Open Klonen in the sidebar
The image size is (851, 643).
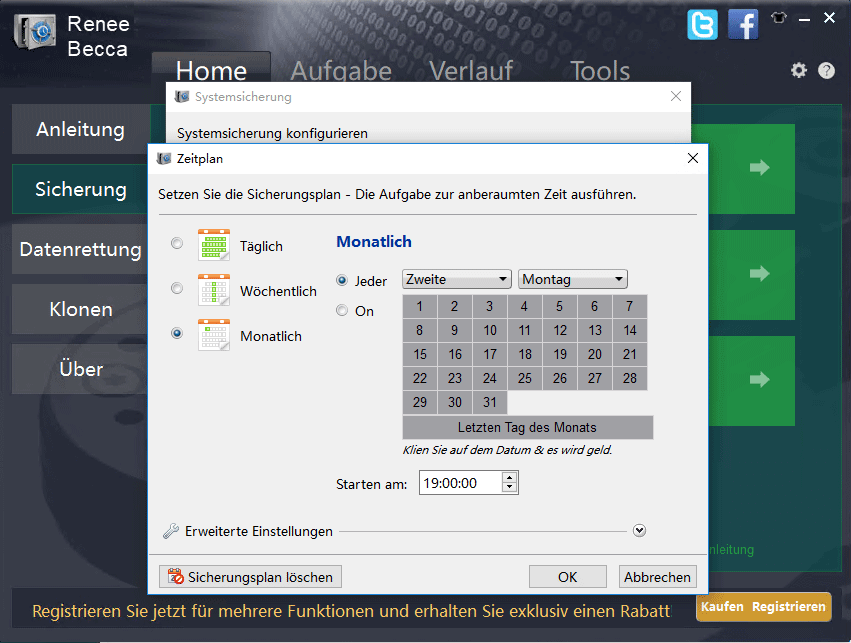tap(80, 309)
